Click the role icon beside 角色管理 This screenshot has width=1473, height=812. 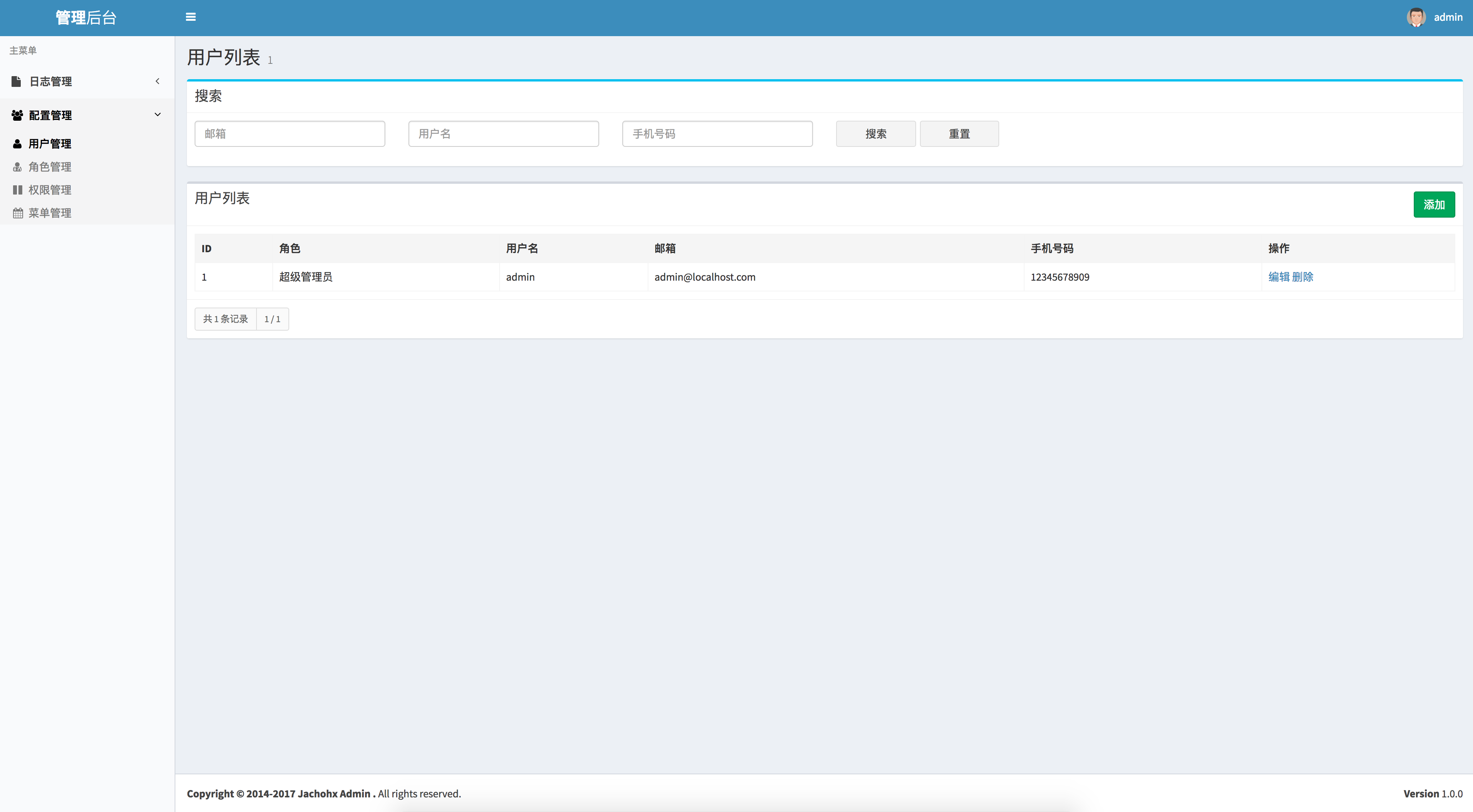pos(17,167)
